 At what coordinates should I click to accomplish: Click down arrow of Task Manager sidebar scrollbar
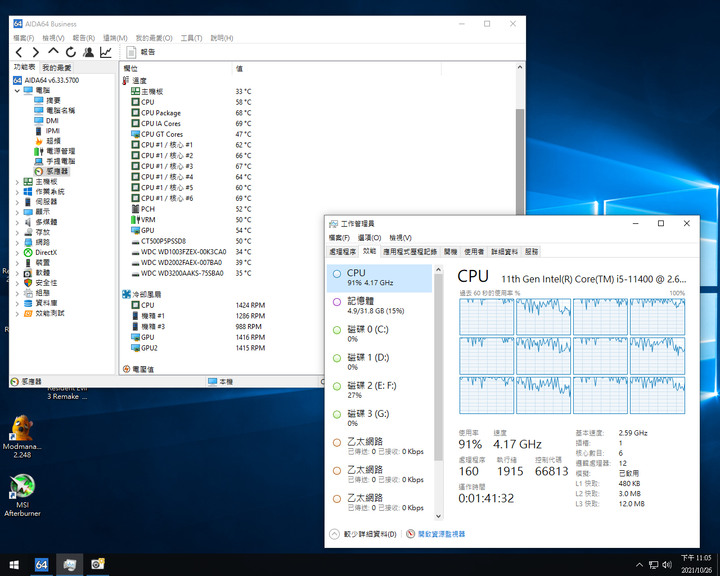coord(438,516)
